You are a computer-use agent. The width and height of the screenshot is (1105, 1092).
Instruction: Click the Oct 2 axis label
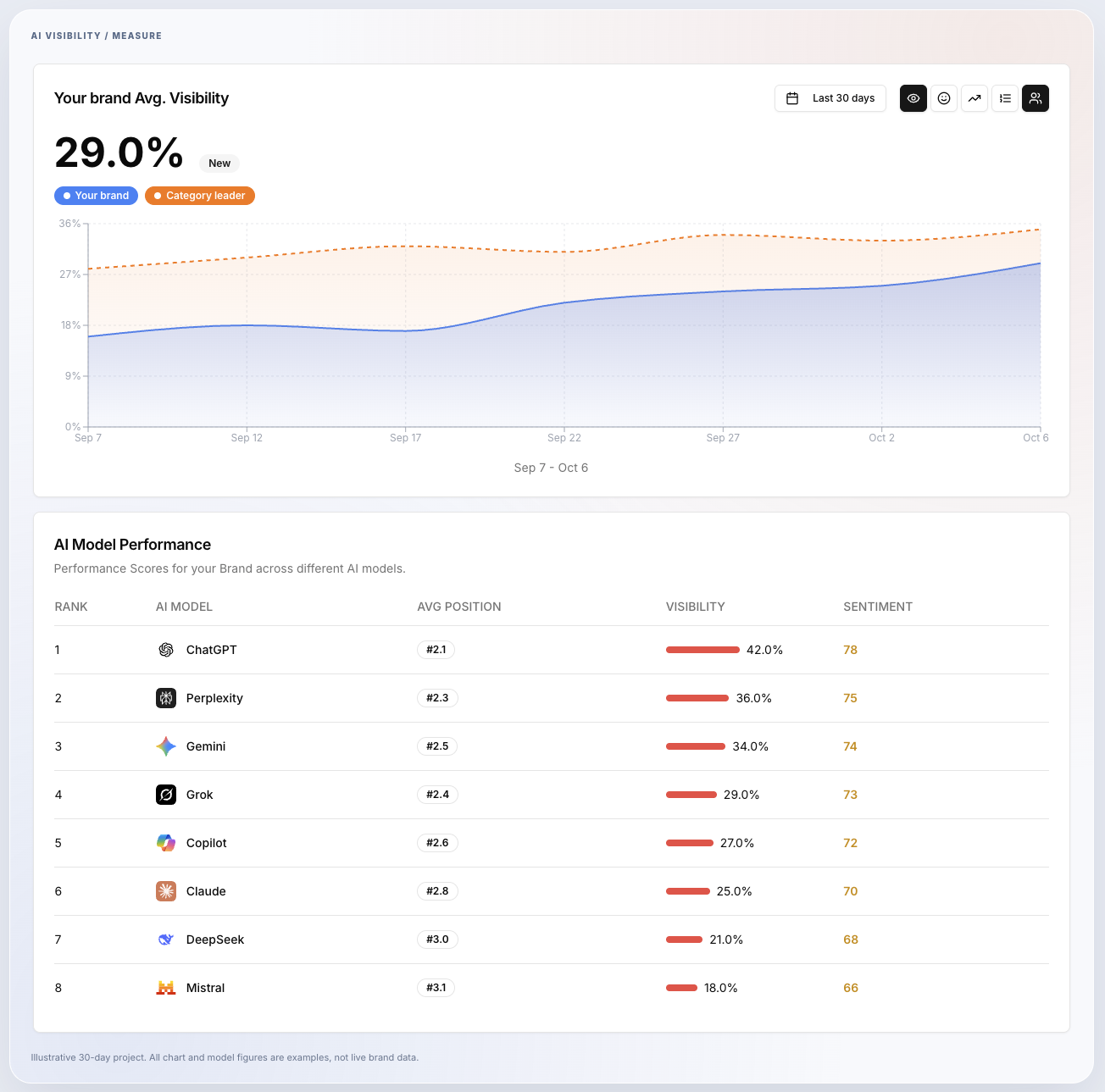[881, 438]
